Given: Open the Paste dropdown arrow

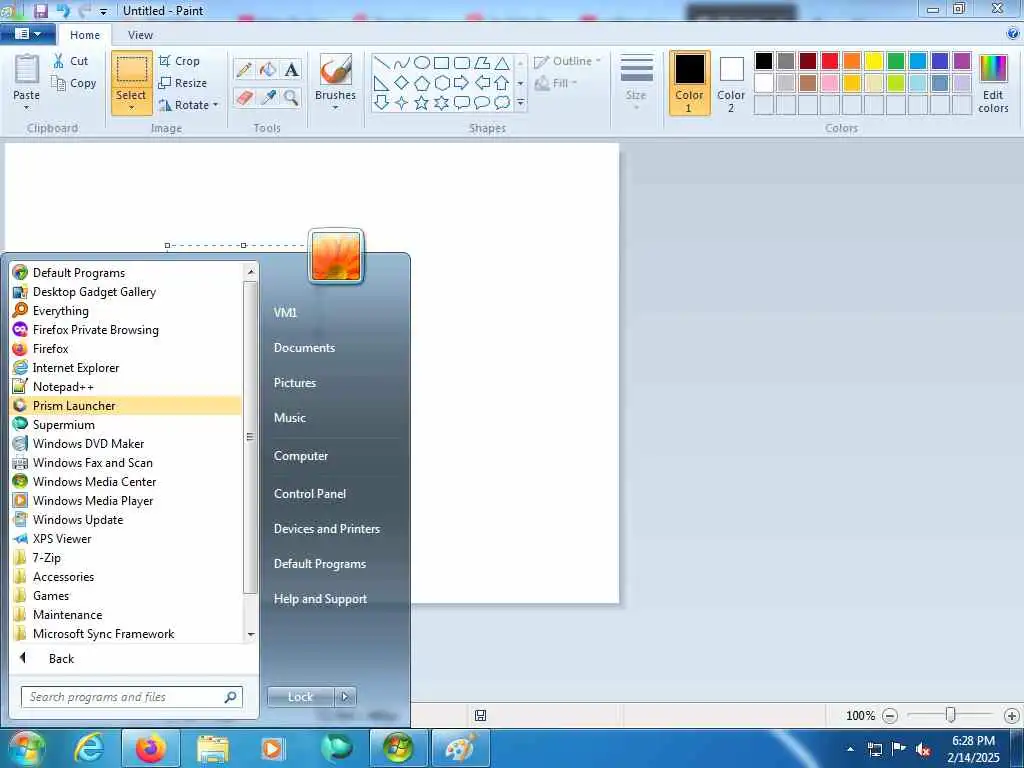Looking at the screenshot, I should (x=27, y=108).
